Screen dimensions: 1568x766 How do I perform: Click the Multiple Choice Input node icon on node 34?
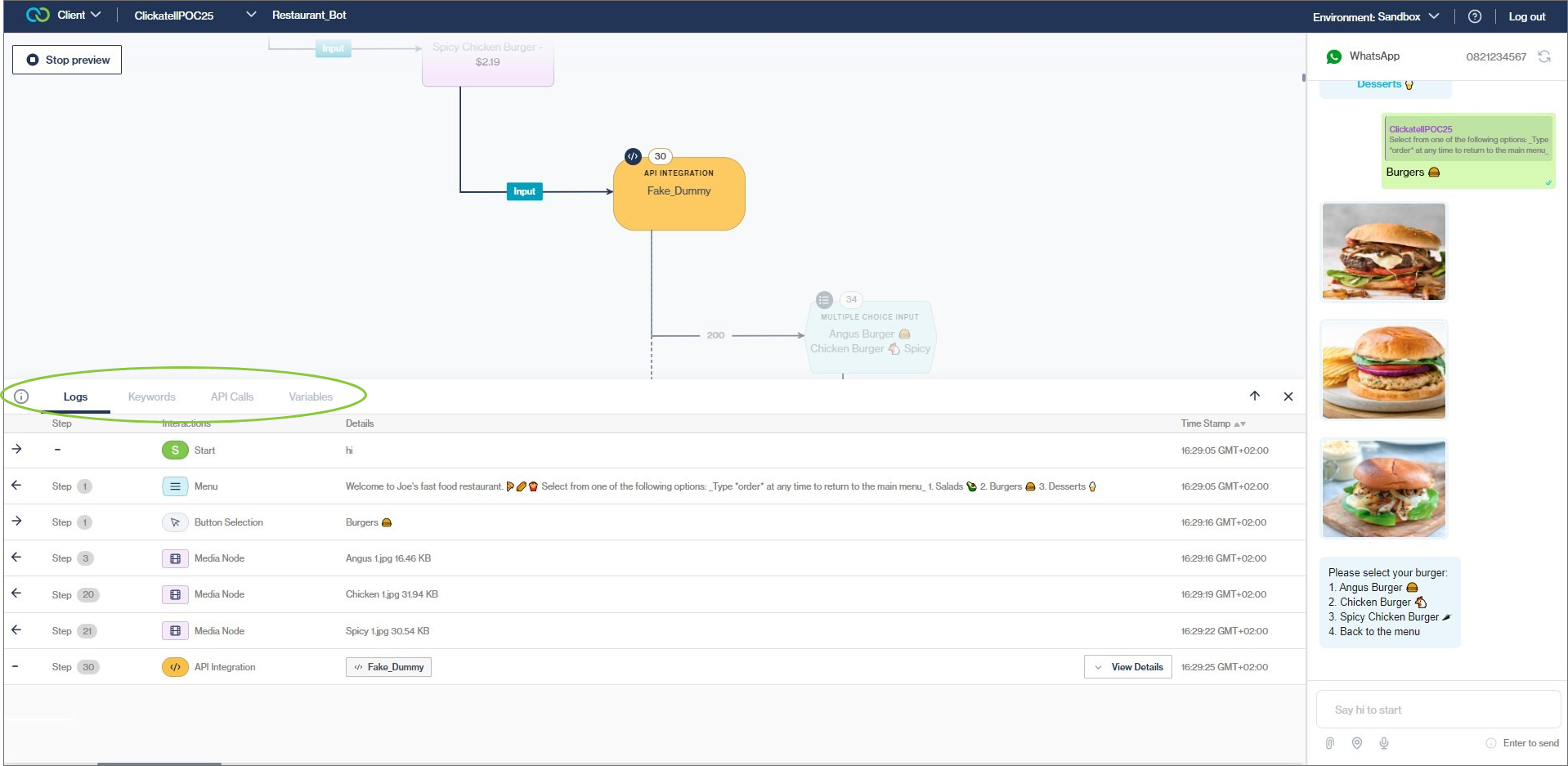(824, 299)
